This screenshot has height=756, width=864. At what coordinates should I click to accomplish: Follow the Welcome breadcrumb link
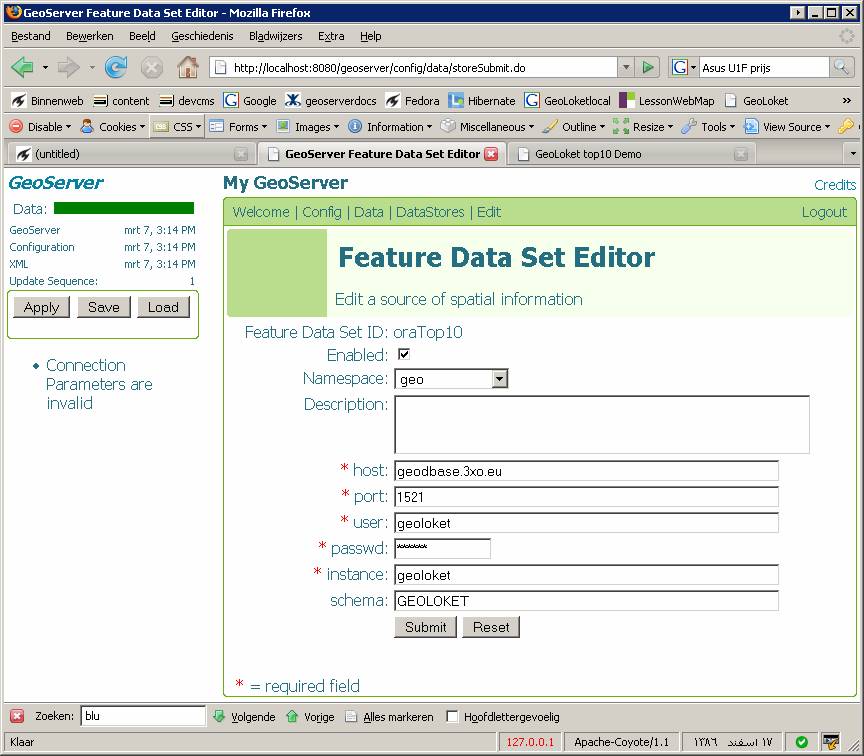[x=261, y=212]
